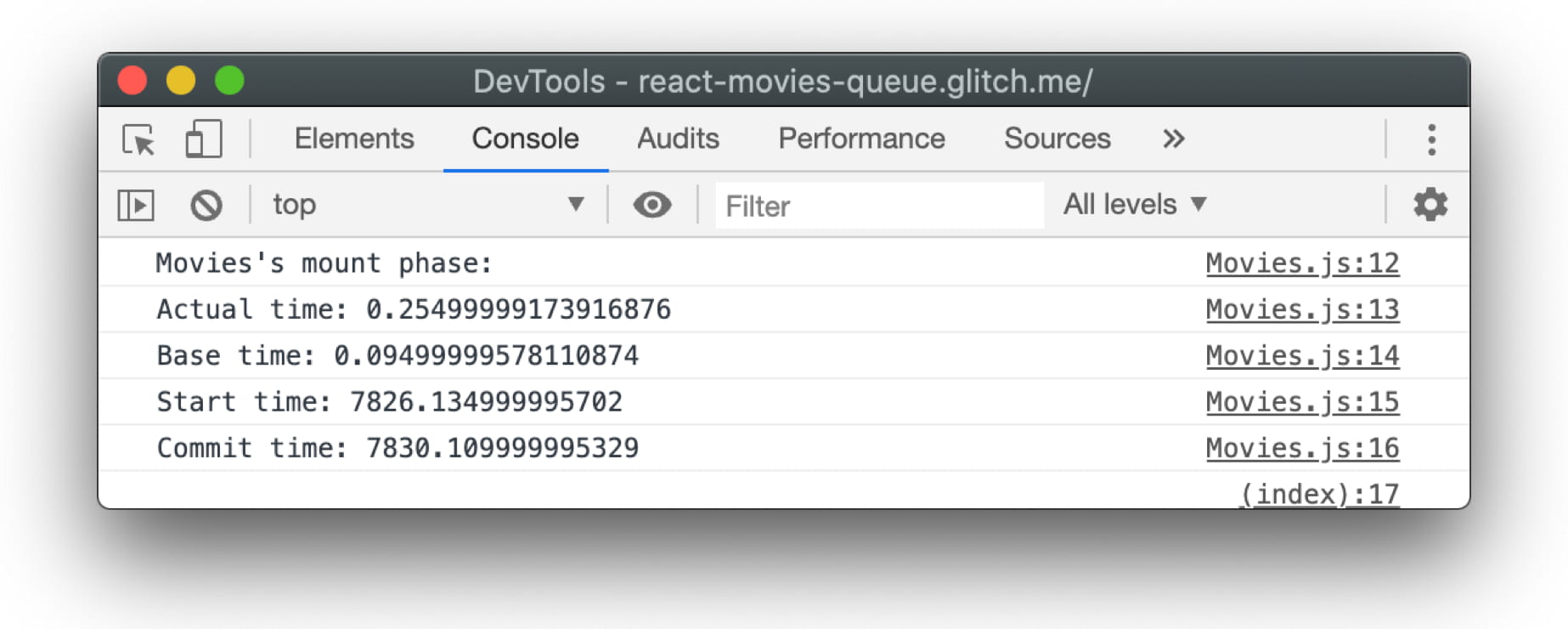Go to the Sources tab

click(1057, 139)
